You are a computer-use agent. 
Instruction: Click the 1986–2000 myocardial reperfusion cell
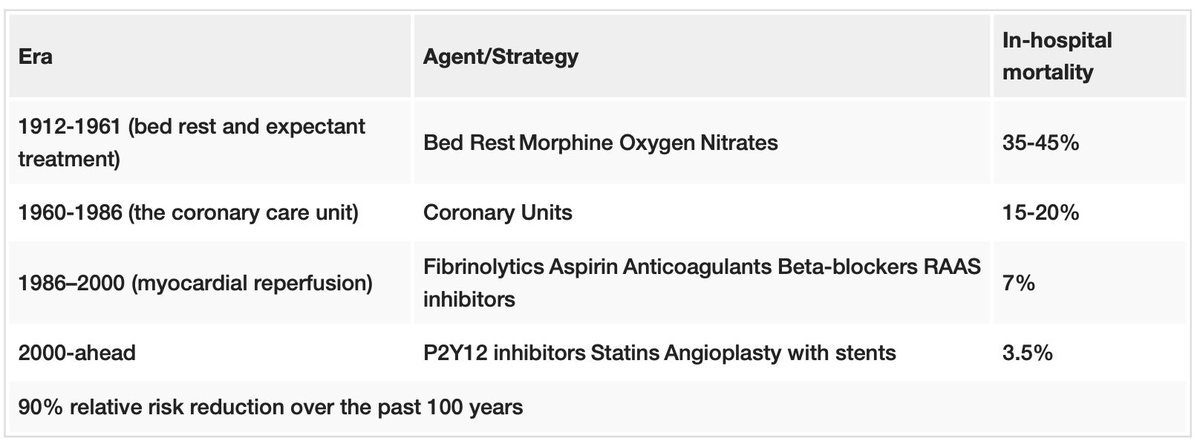pos(195,284)
